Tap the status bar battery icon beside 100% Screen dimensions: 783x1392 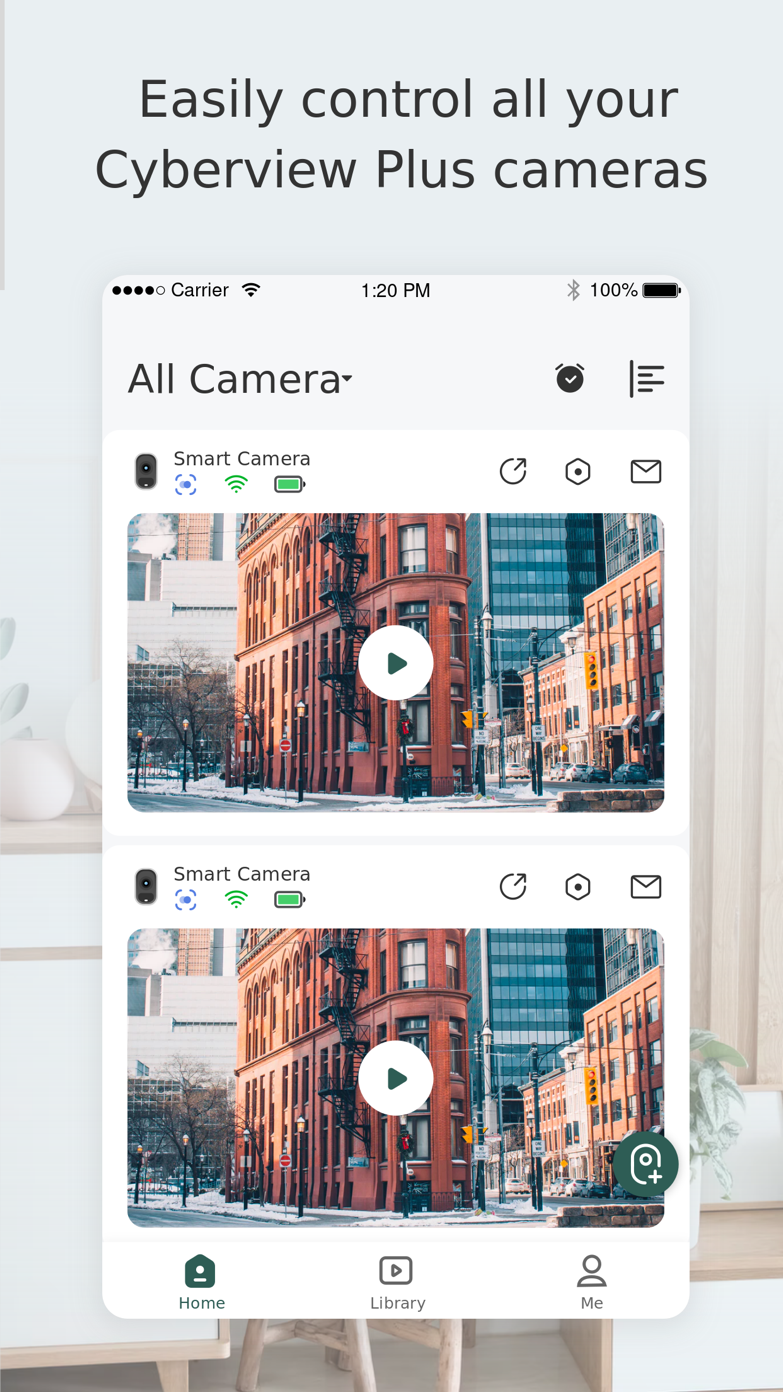pyautogui.click(x=661, y=290)
